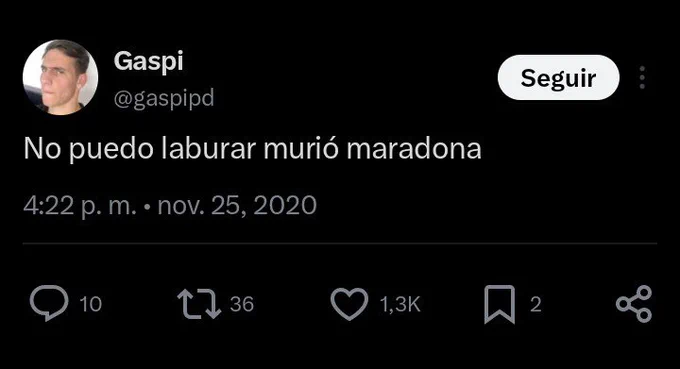Click the word "laburar" in the tweet
Viewport: 680px width, 369px height.
click(209, 149)
